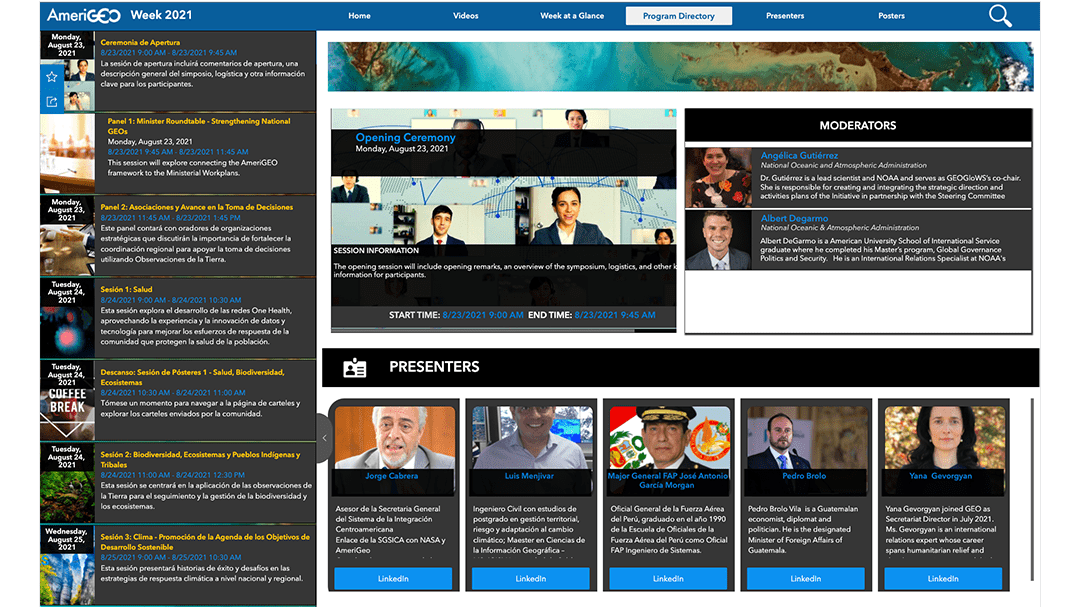Collapse the session list side panel arrow

324,438
